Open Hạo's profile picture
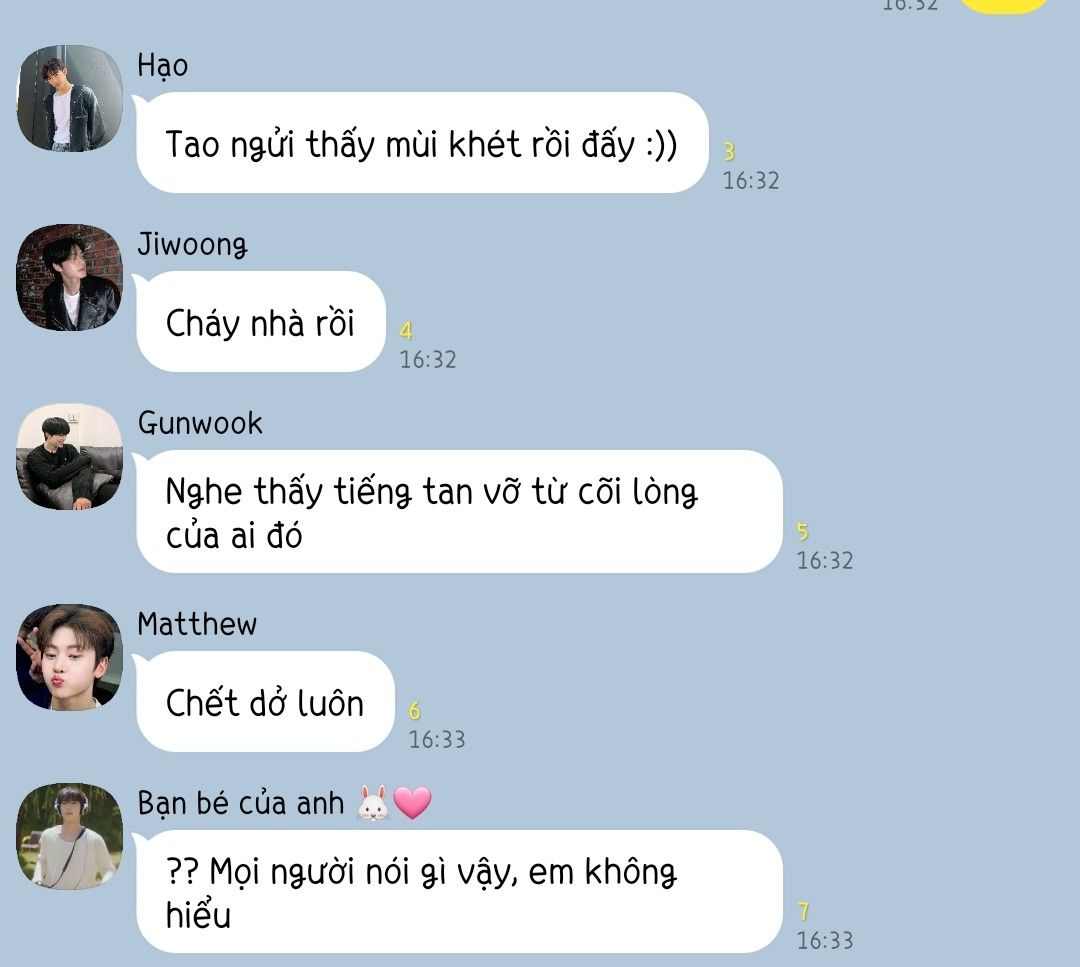 [x=70, y=98]
